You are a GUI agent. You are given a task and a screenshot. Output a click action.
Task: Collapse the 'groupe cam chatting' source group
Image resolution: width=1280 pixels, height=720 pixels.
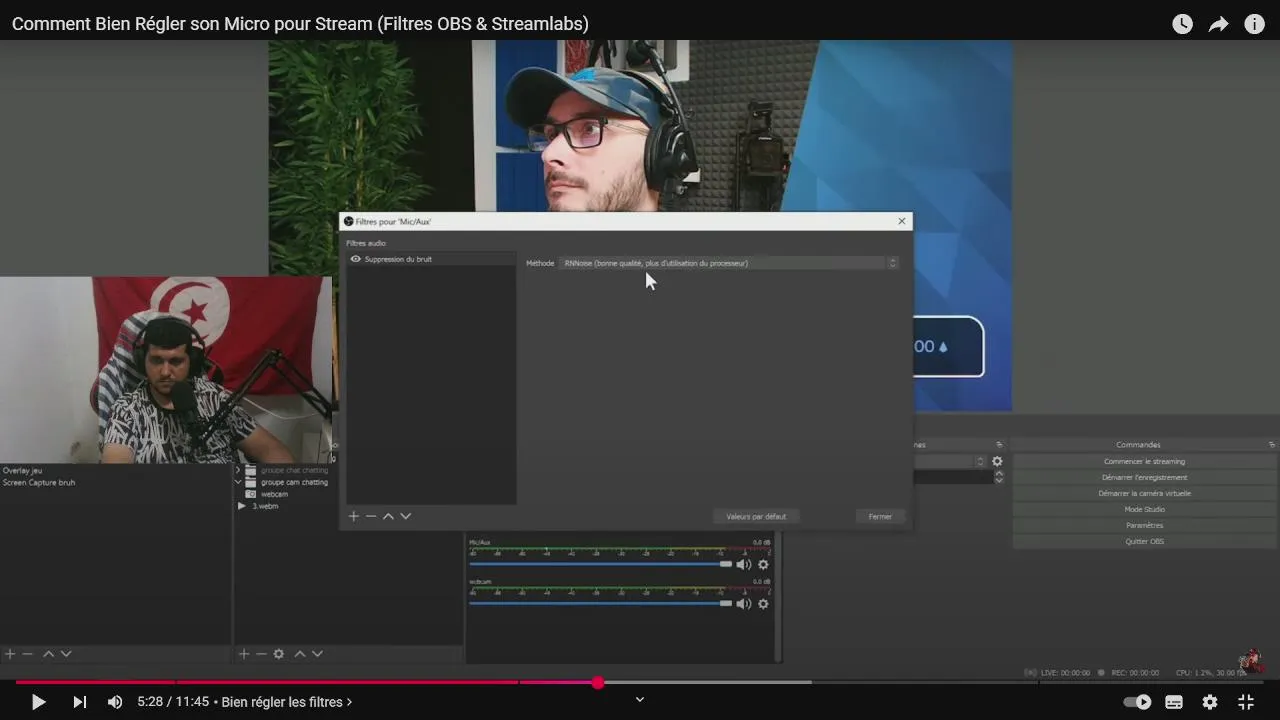tap(238, 482)
